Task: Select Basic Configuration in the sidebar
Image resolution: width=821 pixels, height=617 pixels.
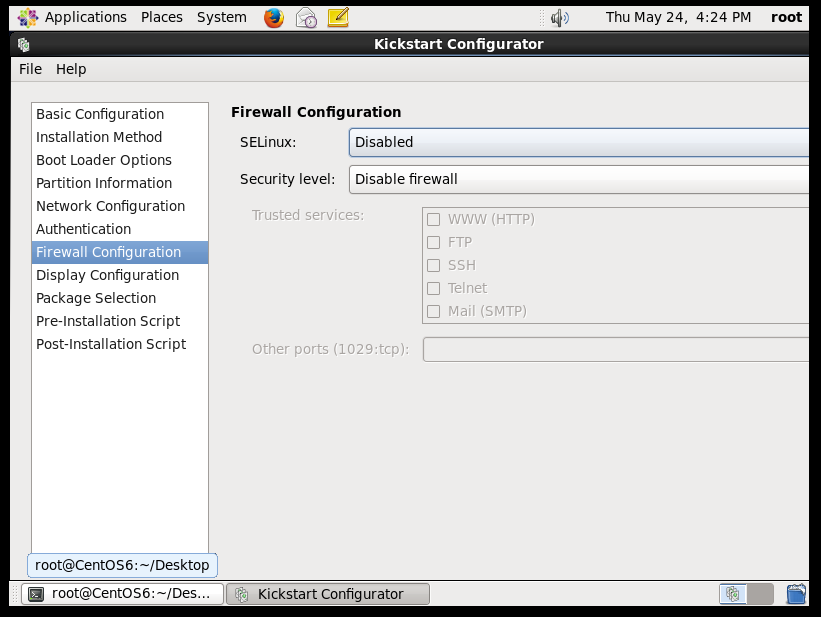Action: tap(120, 114)
